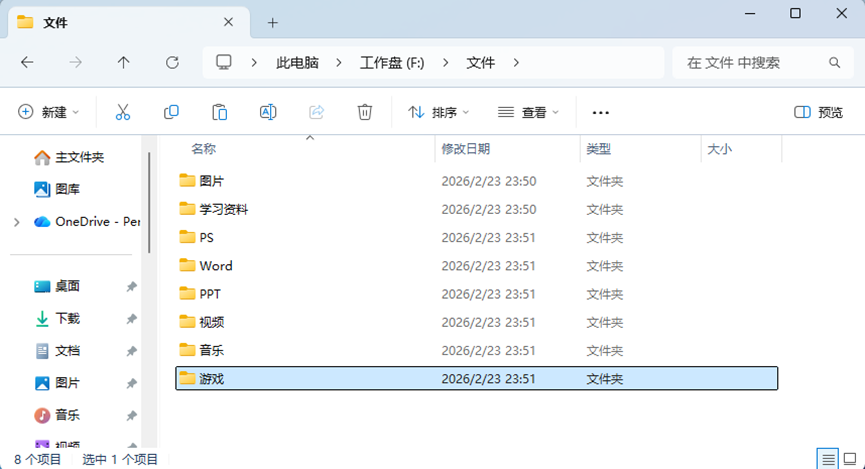Click the Copy icon in toolbar
Image resolution: width=865 pixels, height=469 pixels.
click(171, 112)
